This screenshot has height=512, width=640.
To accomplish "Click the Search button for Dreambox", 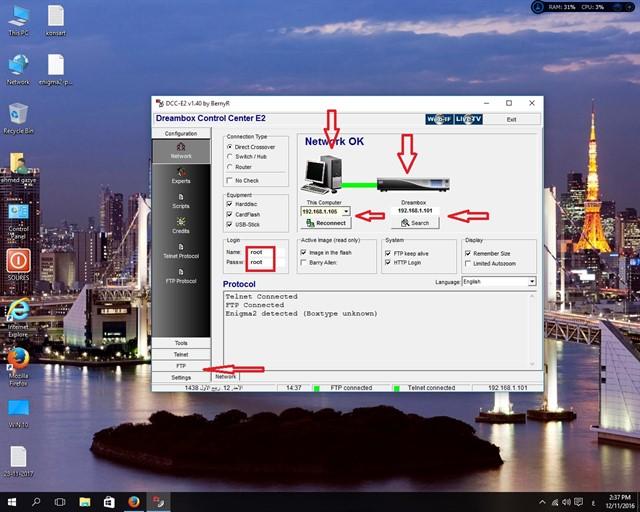I will click(415, 223).
